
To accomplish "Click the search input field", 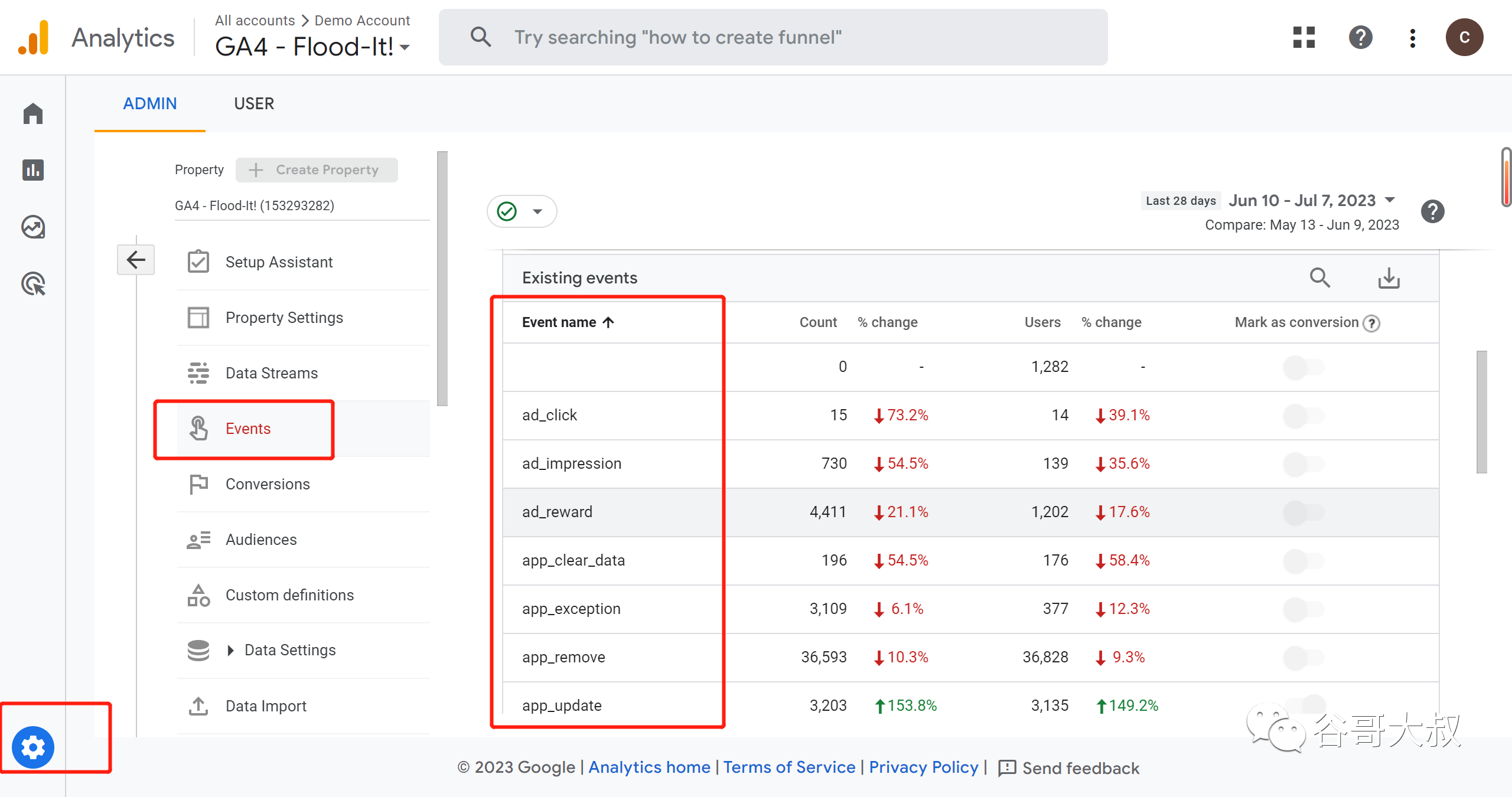I will (x=773, y=37).
